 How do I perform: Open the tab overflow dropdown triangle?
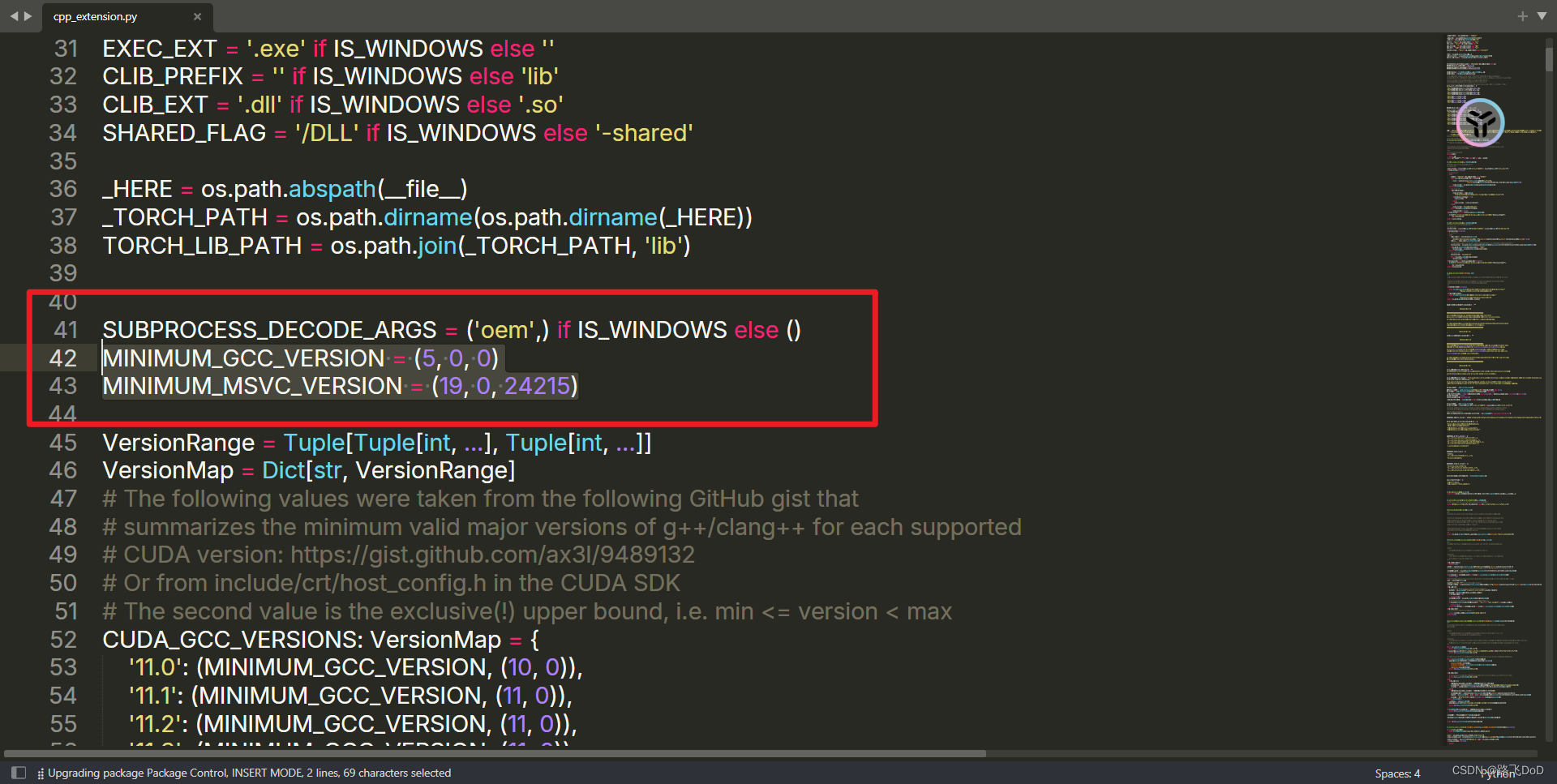click(x=1541, y=15)
